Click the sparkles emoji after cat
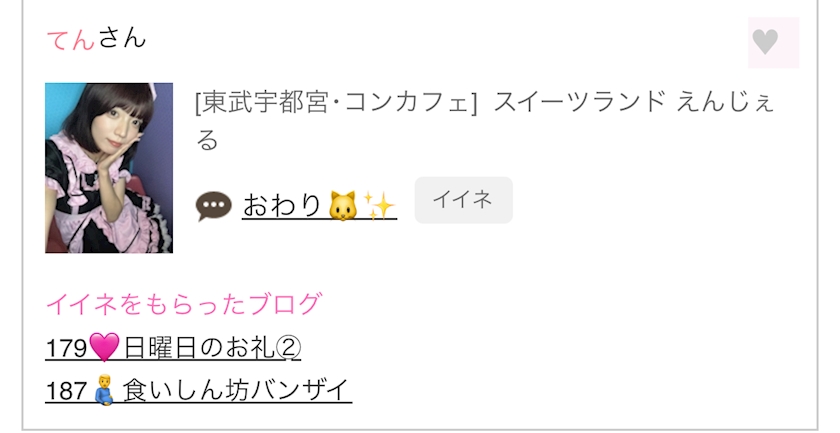 pos(379,206)
